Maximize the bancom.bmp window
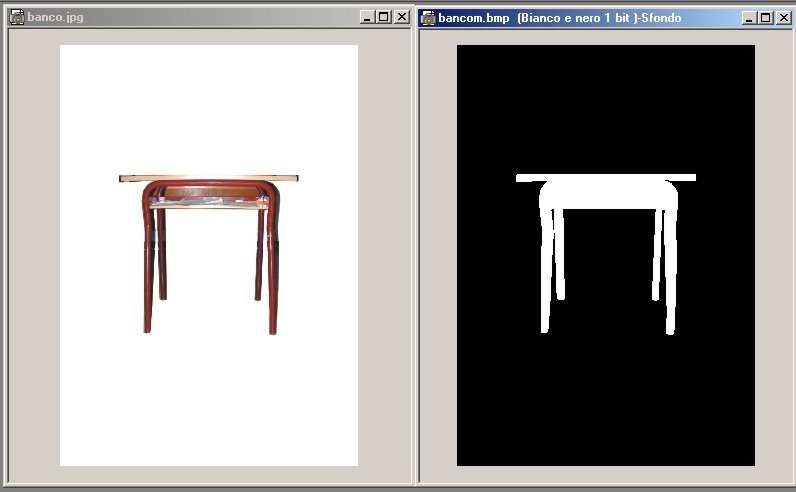The height and width of the screenshot is (492, 796). tap(766, 18)
